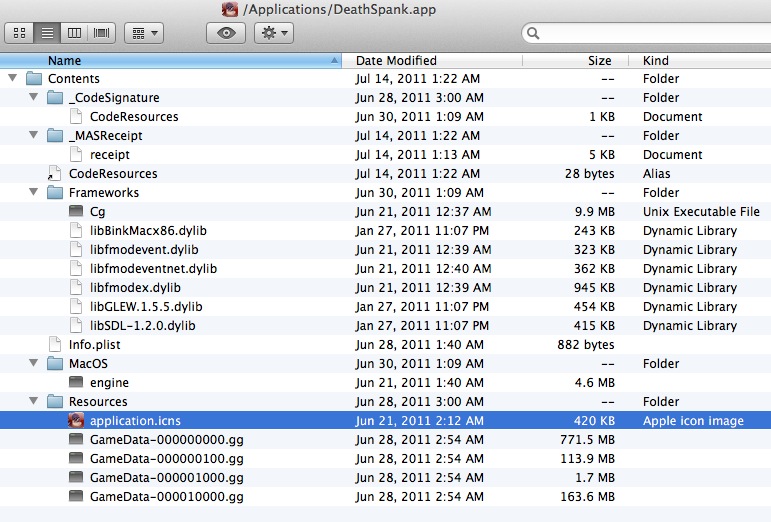This screenshot has height=522, width=771.
Task: Select the _CodeSignature folder icon
Action: pos(55,97)
